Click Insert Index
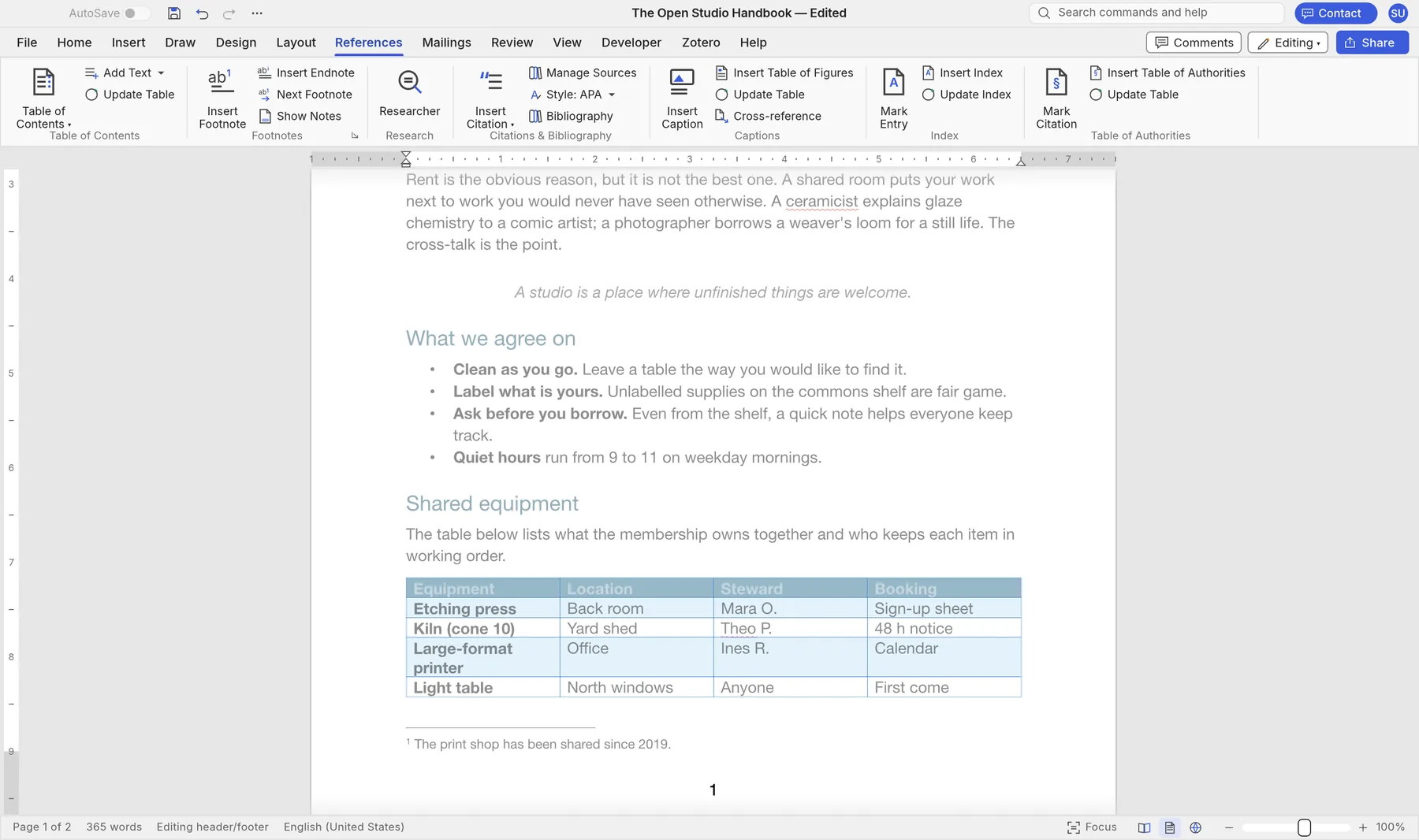Screen dimensions: 1419x840 click(963, 72)
